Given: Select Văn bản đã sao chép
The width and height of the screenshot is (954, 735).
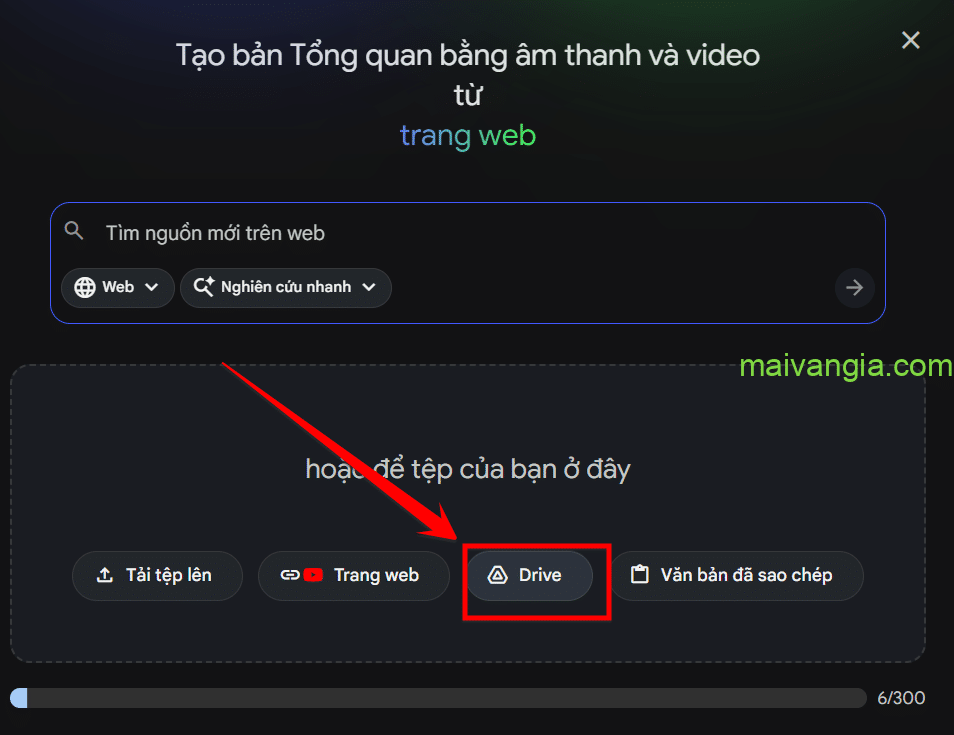Looking at the screenshot, I should click(x=737, y=576).
